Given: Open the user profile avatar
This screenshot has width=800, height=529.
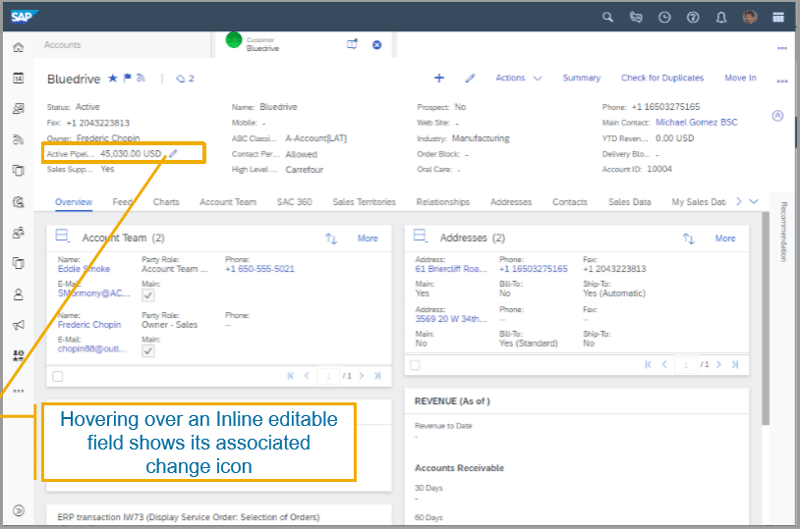Looking at the screenshot, I should [749, 17].
